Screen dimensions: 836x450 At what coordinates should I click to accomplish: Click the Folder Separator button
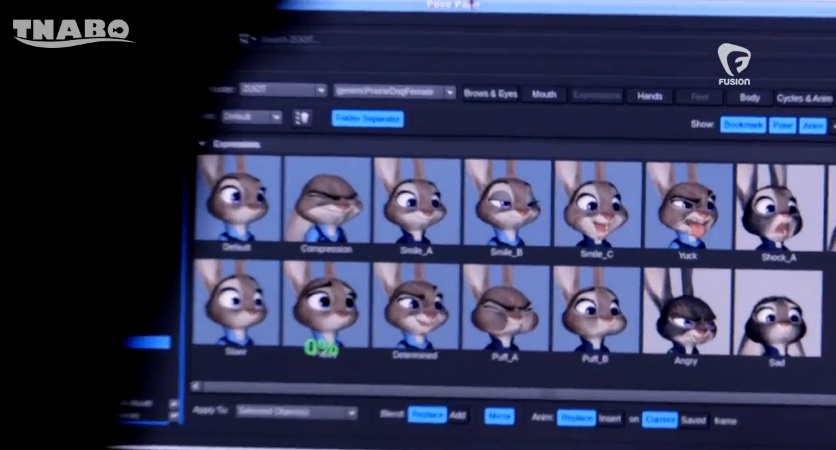(x=367, y=118)
